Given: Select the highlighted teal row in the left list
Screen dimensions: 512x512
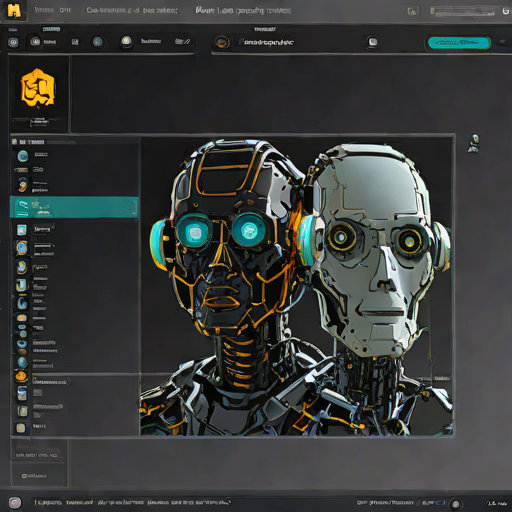Looking at the screenshot, I should click(74, 207).
